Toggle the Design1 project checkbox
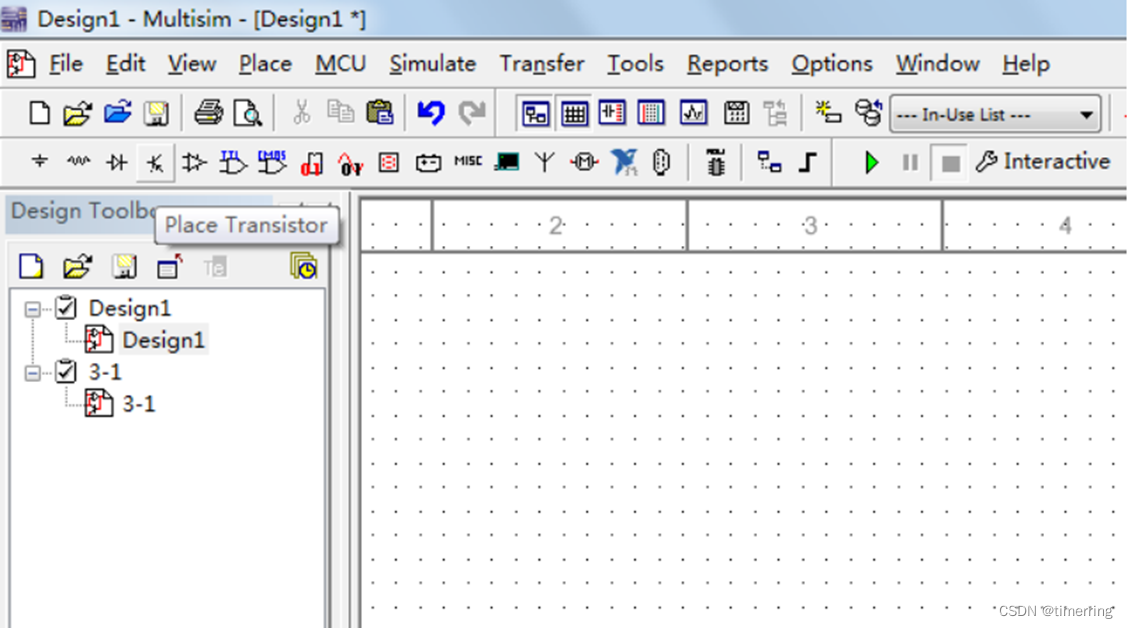Image resolution: width=1128 pixels, height=628 pixels. coord(65,307)
